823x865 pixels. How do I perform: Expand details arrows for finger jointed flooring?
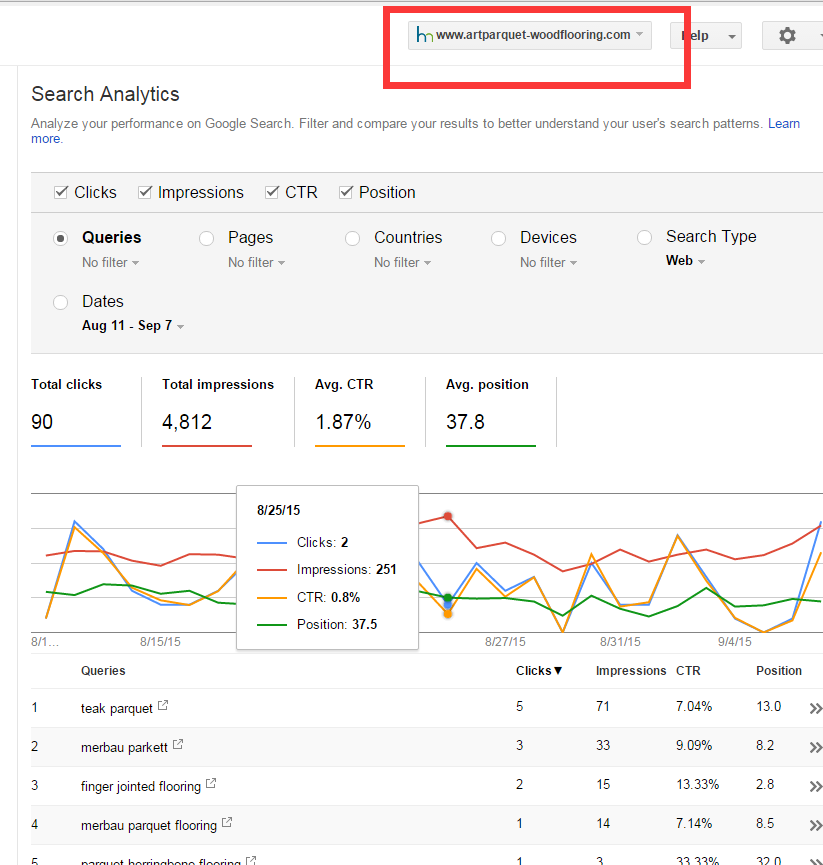tap(815, 786)
